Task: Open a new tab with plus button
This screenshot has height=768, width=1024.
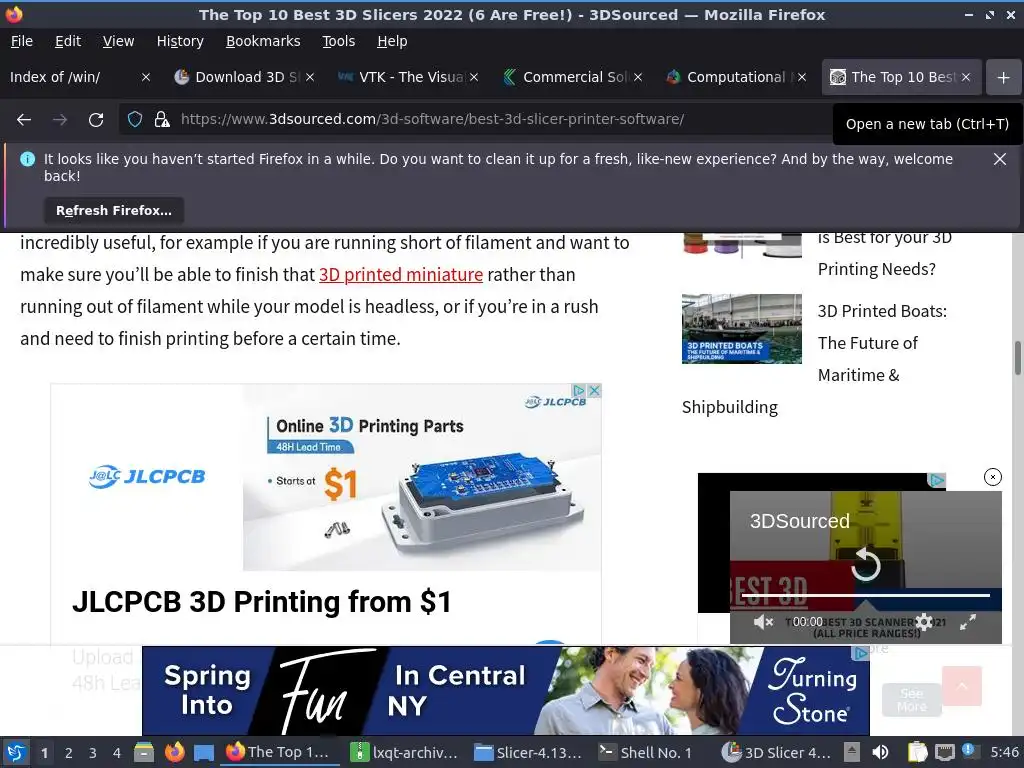Action: click(1003, 78)
